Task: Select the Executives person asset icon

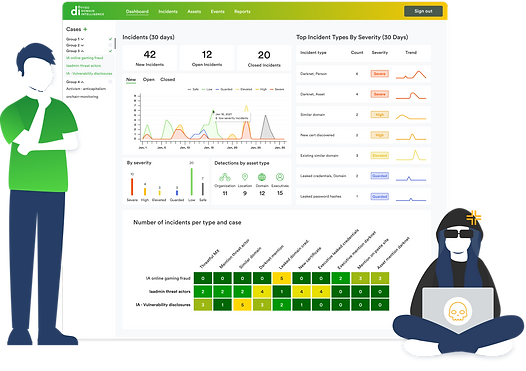Action: tap(280, 177)
